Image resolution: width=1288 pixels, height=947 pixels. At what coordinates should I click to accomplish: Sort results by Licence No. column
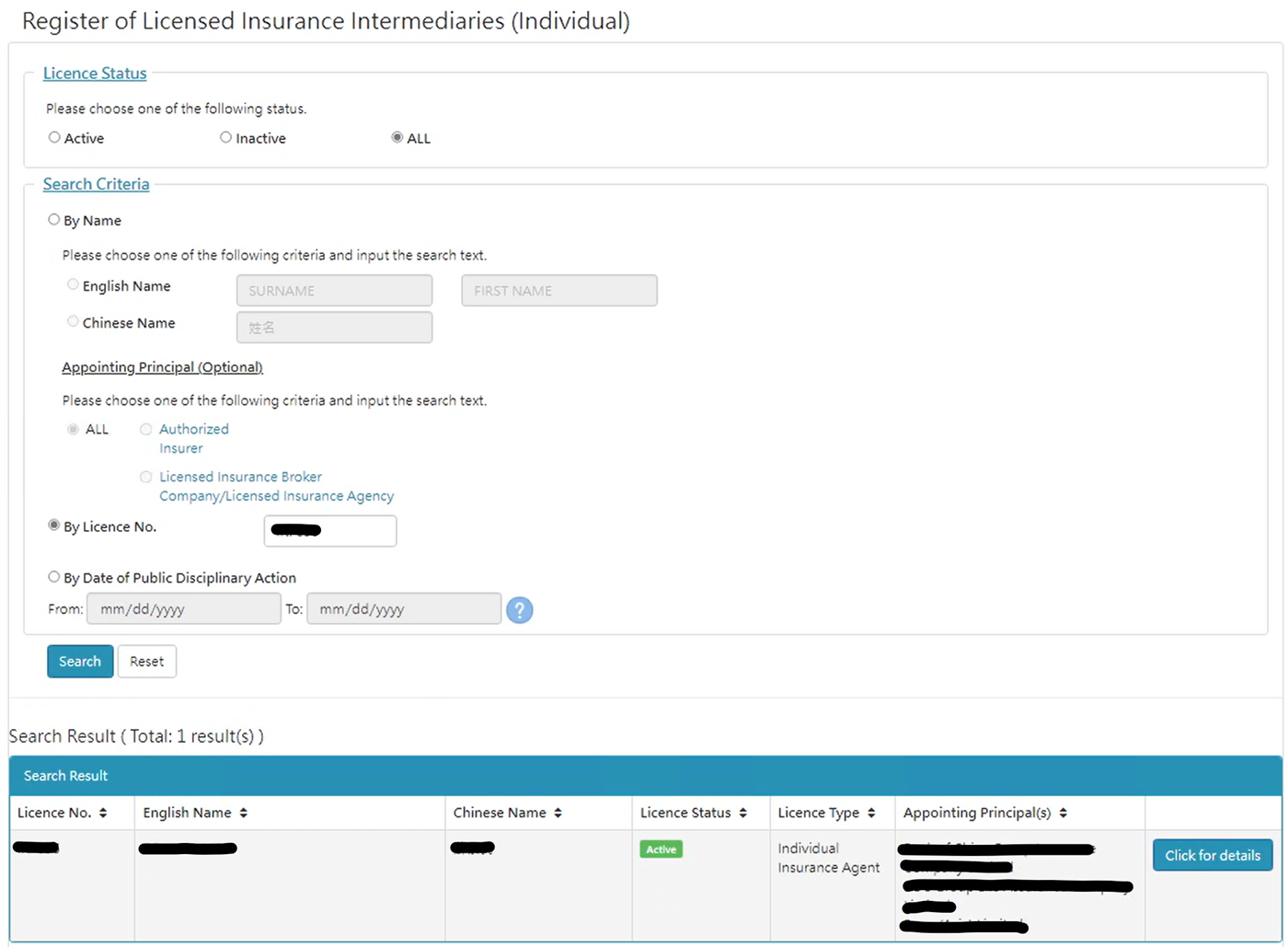pos(102,813)
